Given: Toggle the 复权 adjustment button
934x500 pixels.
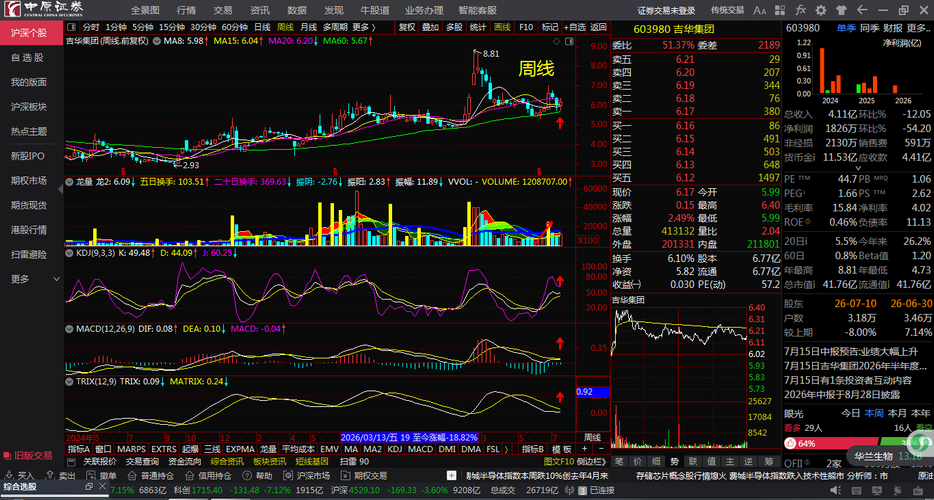Looking at the screenshot, I should click(x=407, y=27).
